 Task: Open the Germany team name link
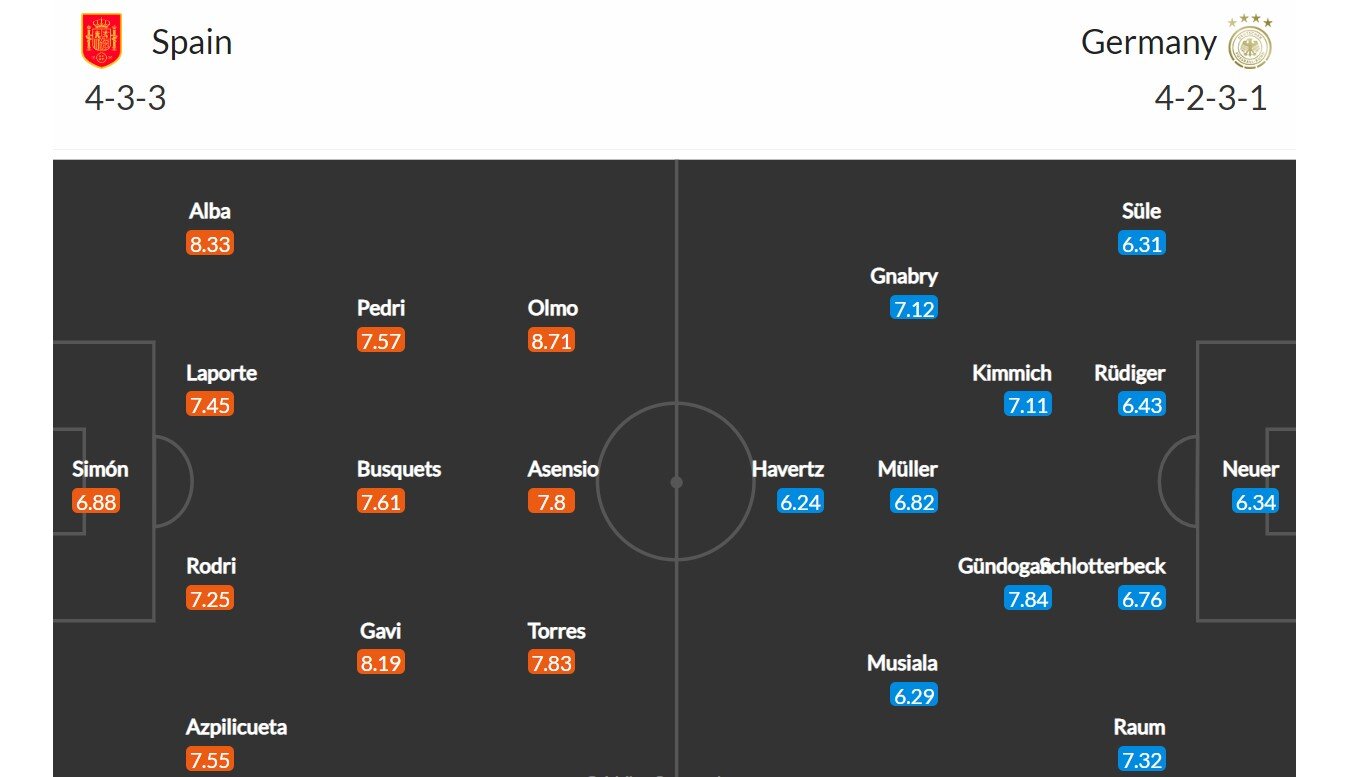click(1149, 43)
